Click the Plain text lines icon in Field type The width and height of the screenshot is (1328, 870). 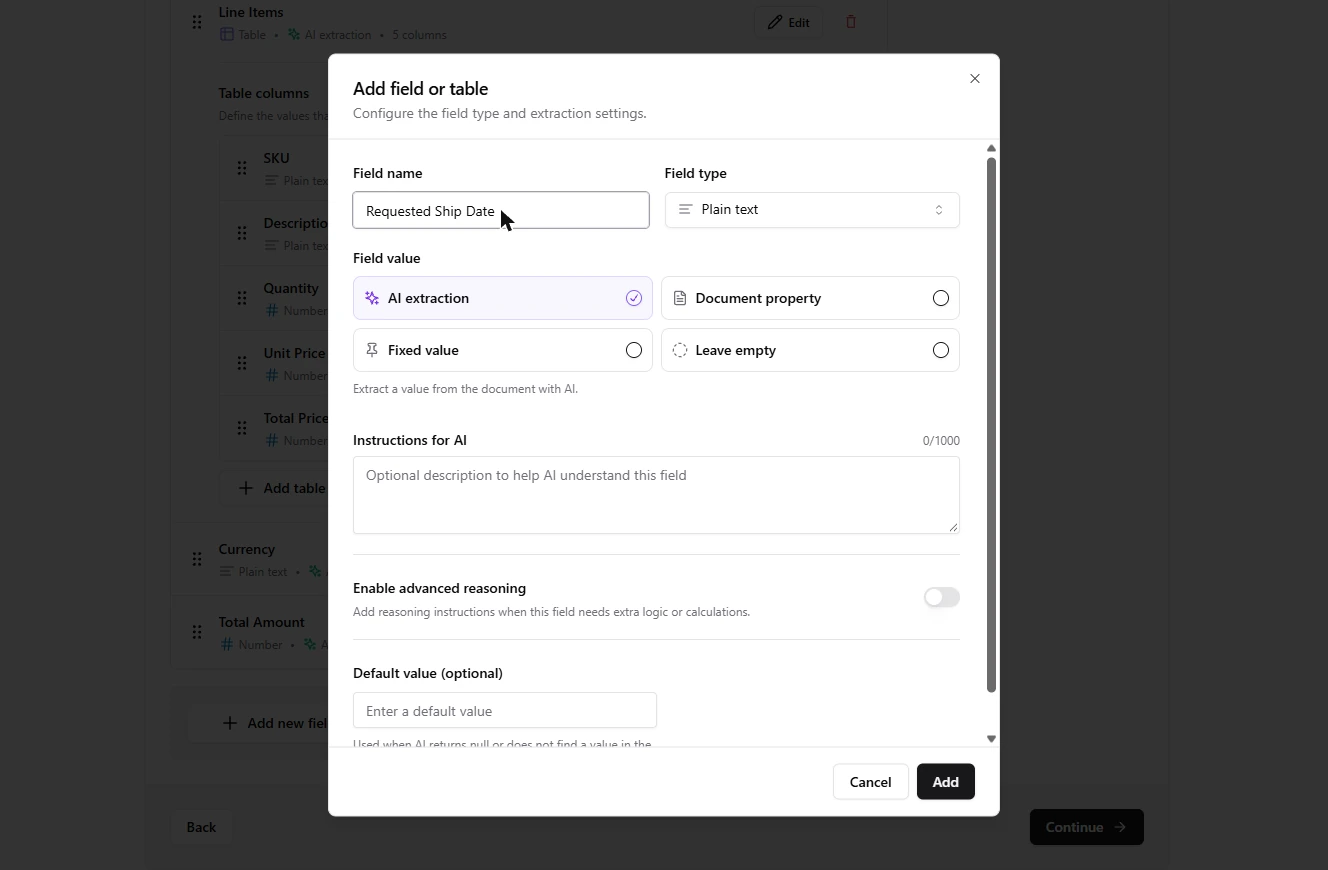[x=685, y=210]
